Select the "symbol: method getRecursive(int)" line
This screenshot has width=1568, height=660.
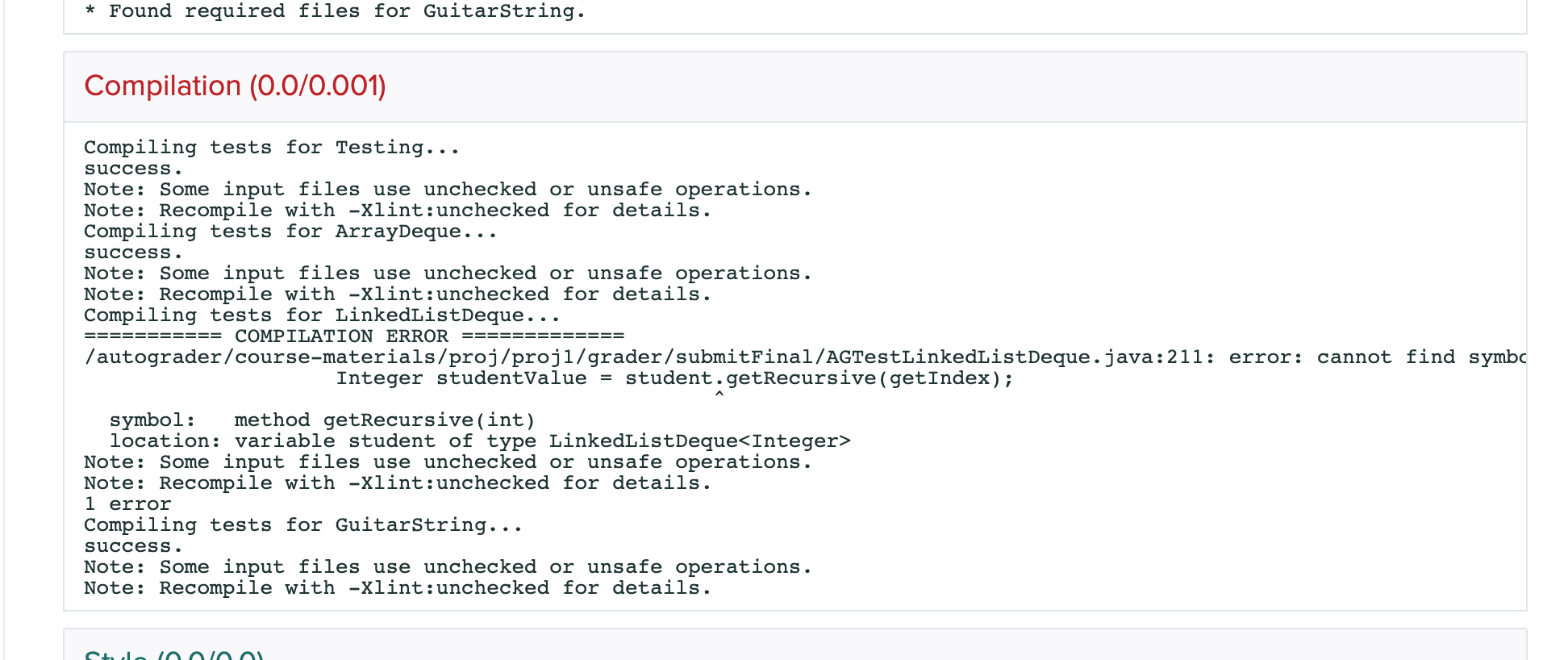click(322, 420)
